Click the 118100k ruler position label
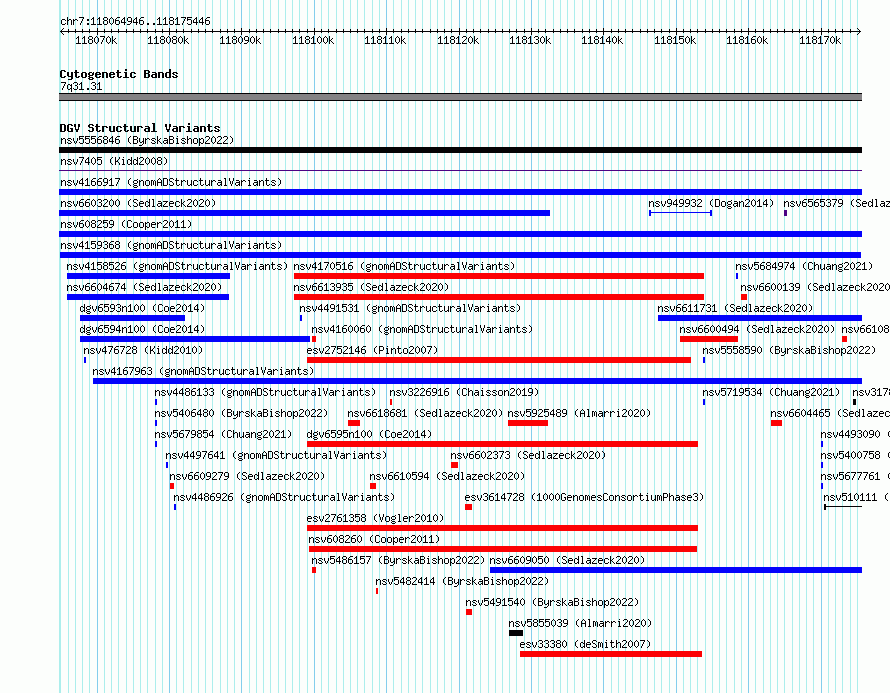 click(x=313, y=40)
